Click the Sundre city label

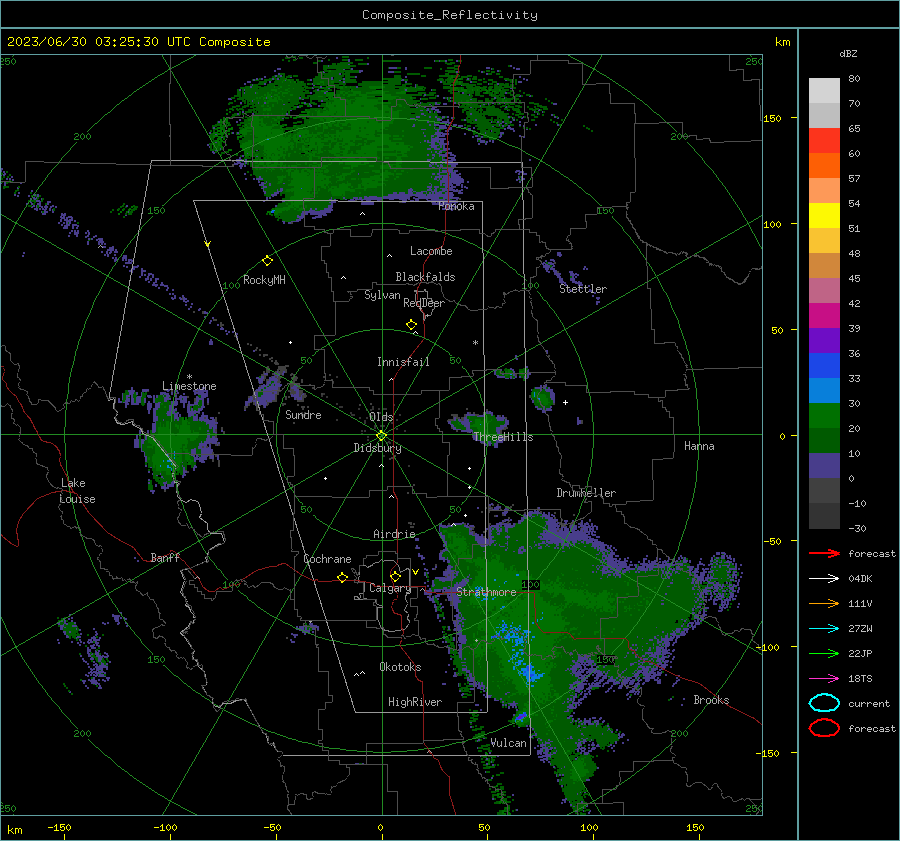[303, 414]
